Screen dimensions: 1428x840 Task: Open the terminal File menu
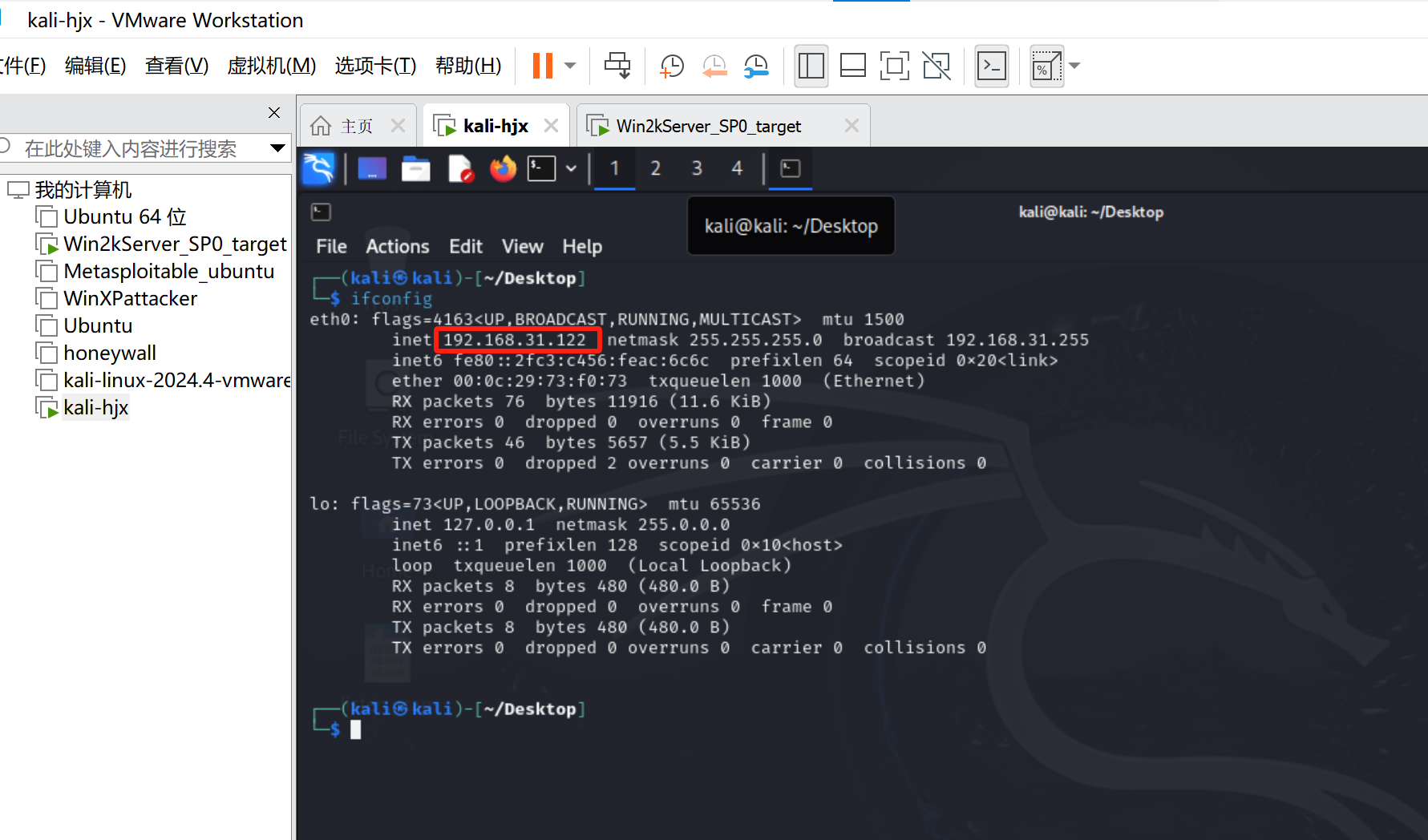point(331,247)
